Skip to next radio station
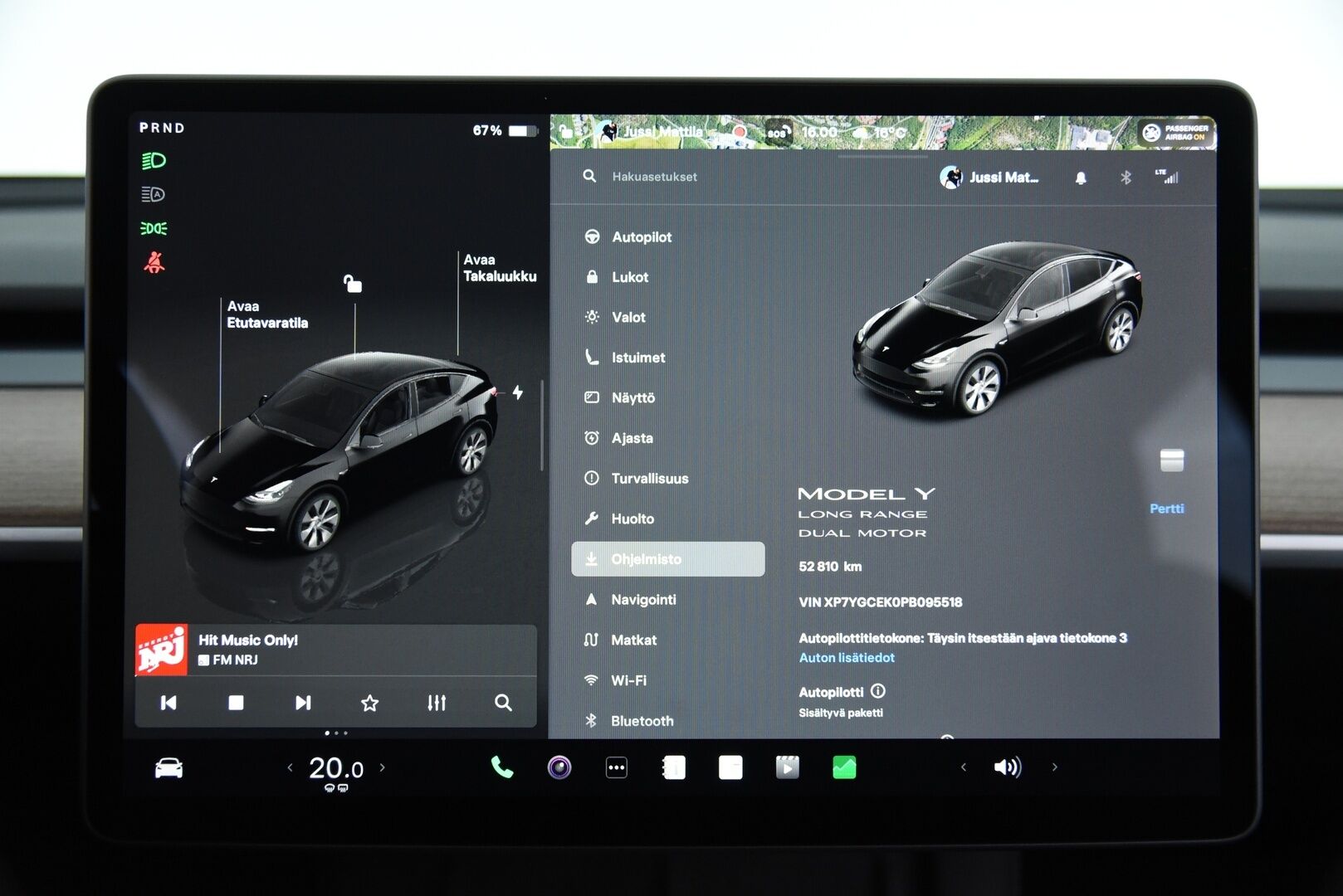1343x896 pixels. 303,703
